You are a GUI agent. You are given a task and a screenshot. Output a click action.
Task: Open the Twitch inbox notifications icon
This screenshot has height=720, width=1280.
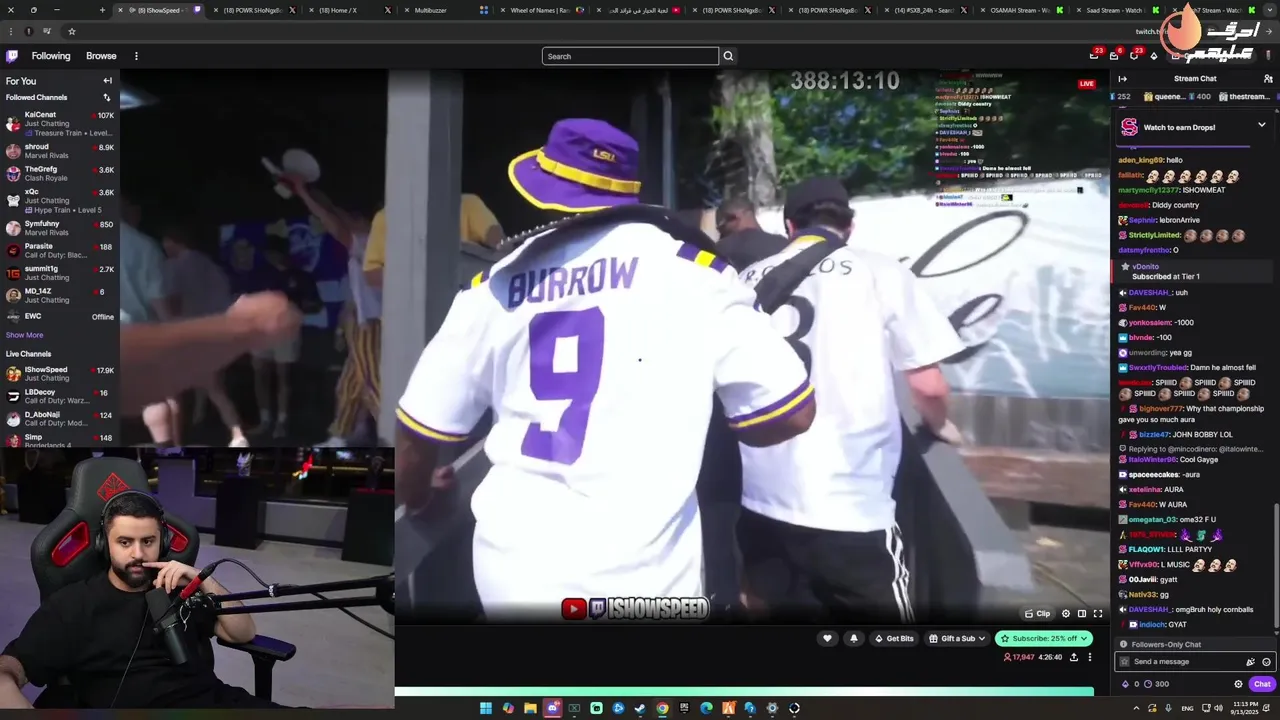coord(1114,56)
